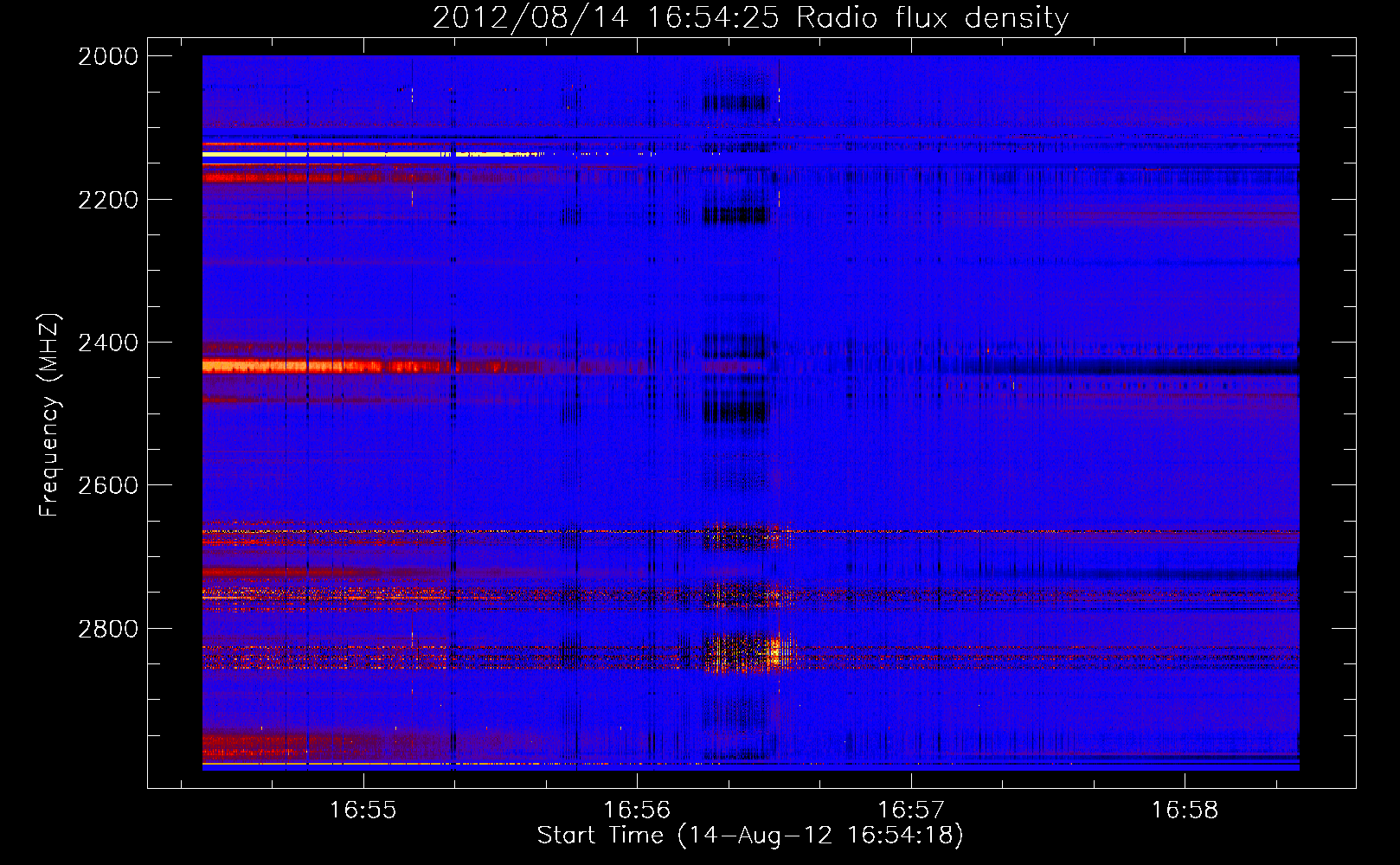Click the orange emission band near 2430 MHz
This screenshot has width=1400, height=865.
click(329, 367)
